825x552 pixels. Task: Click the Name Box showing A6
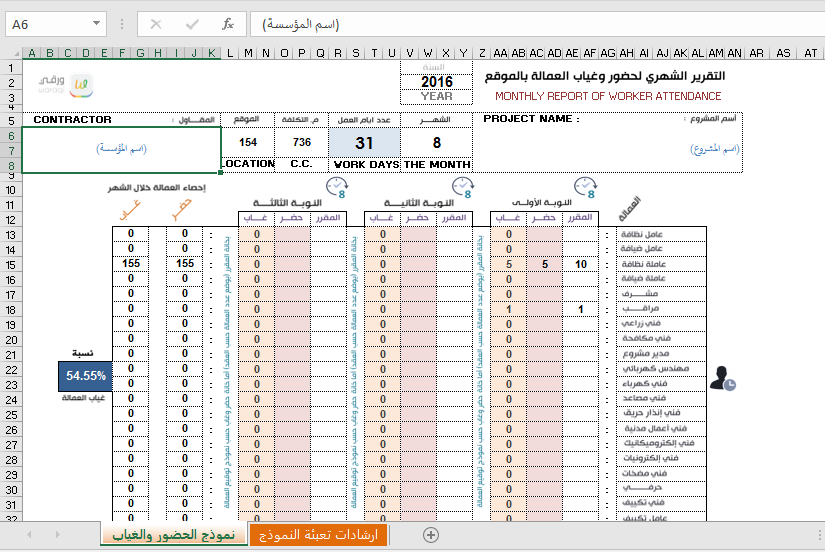[x=48, y=24]
